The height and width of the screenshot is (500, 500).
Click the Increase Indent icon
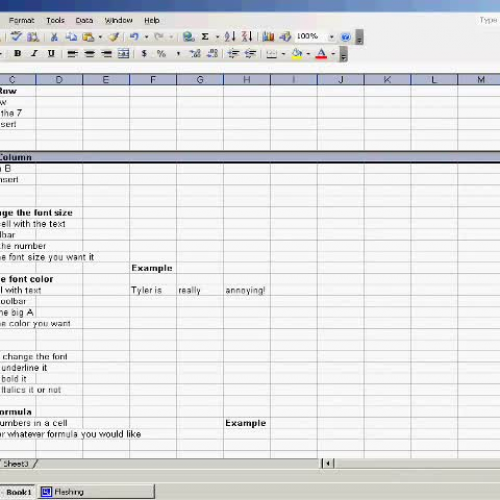pyautogui.click(x=250, y=54)
